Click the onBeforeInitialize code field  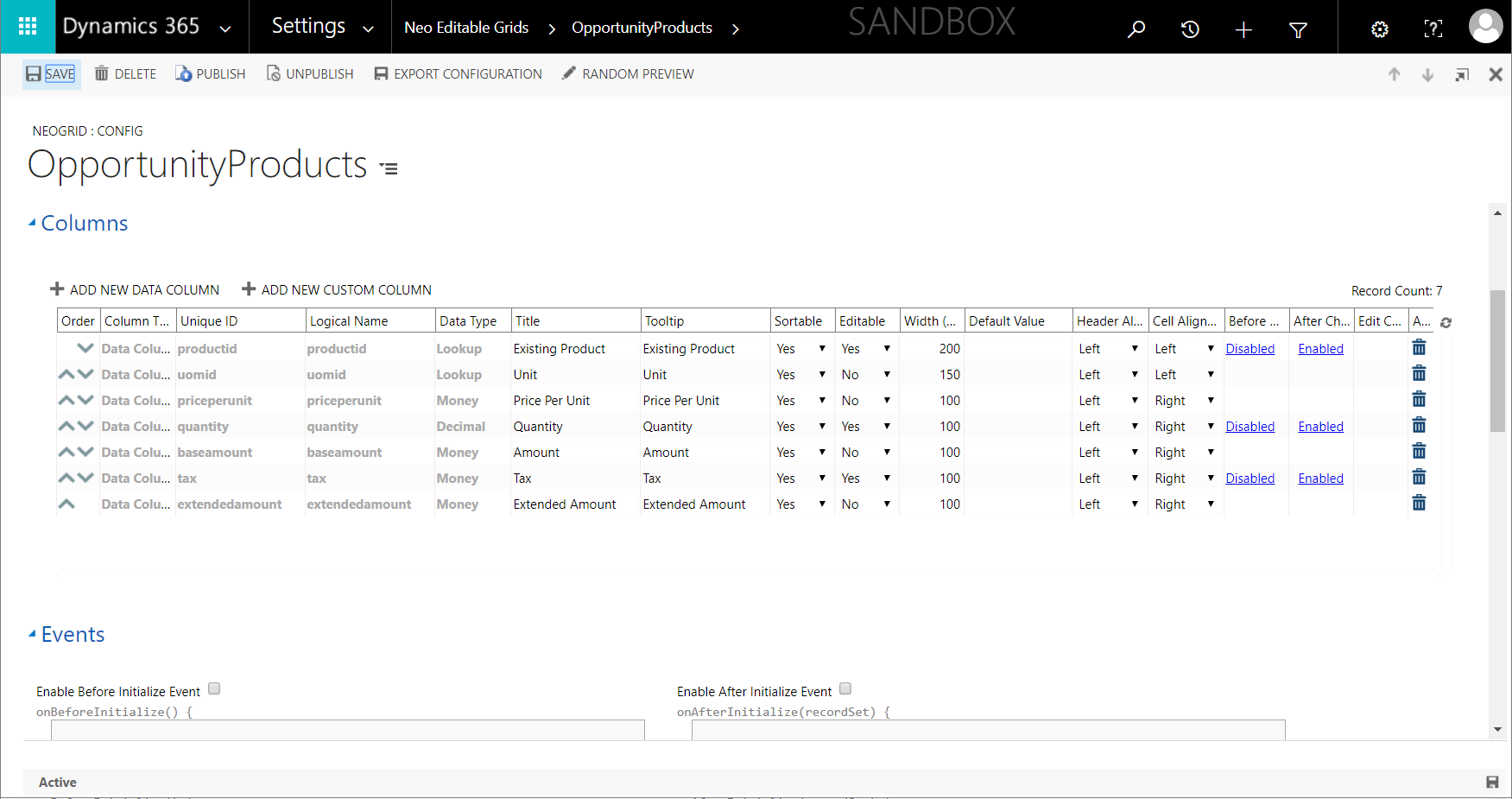[348, 730]
